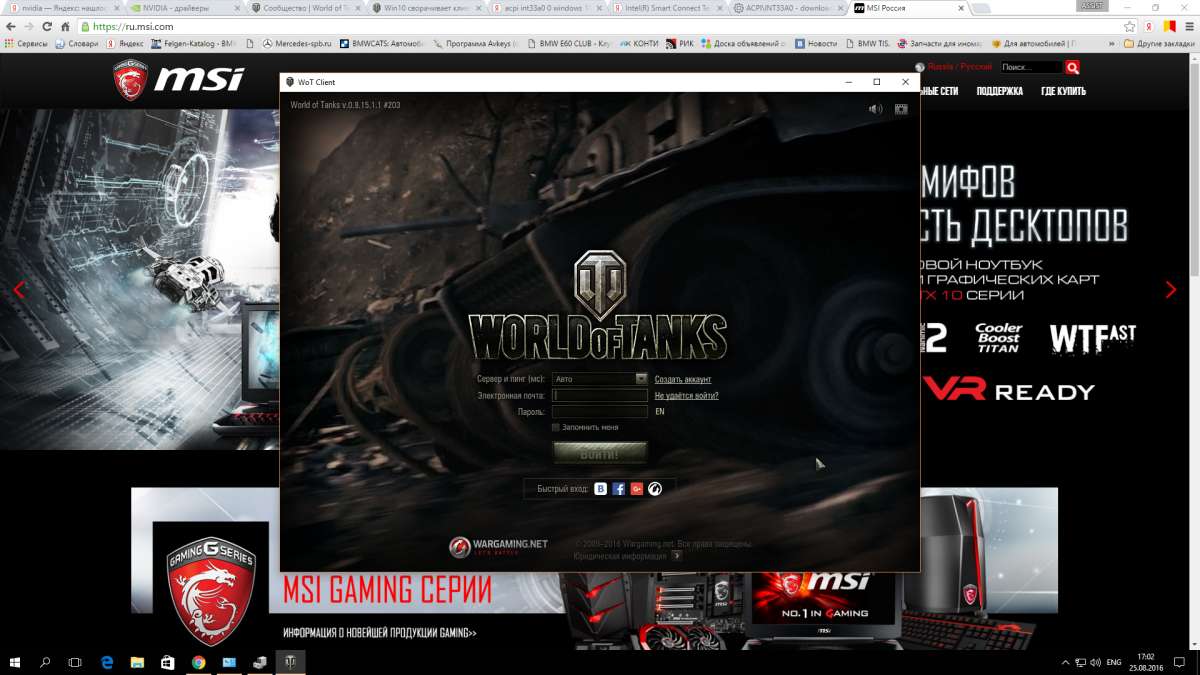Expand the Другие закладки folder
Screen dimensions: 1200x675
pos(1159,44)
